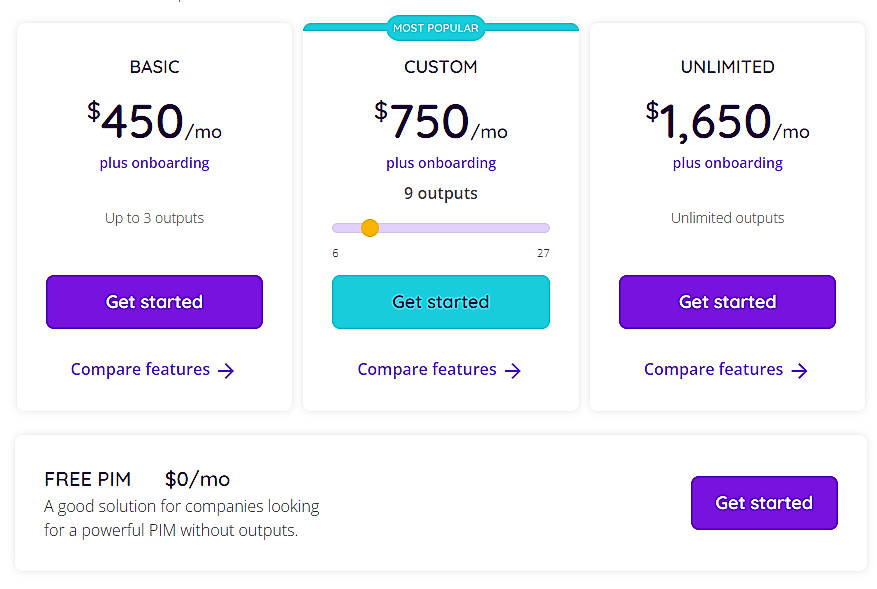The height and width of the screenshot is (589, 877).
Task: Open Compare features text link for Unlimited
Action: pos(713,370)
